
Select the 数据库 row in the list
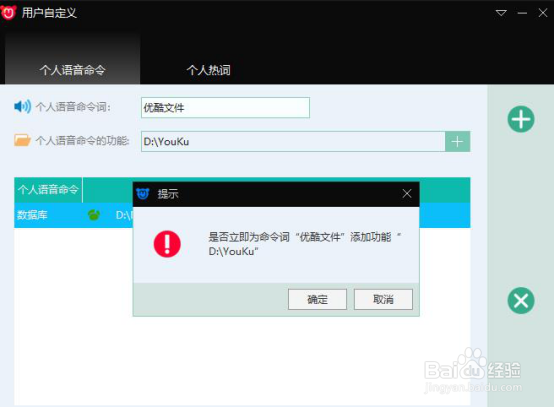242,215
